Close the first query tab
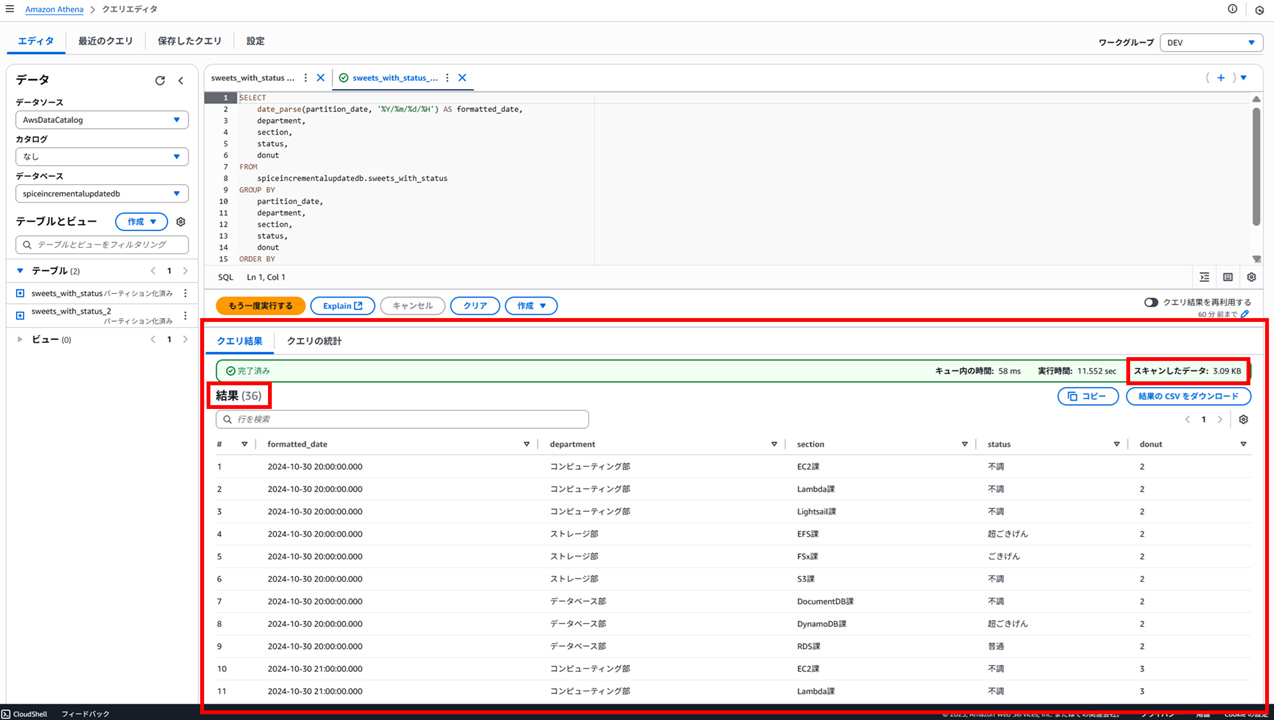 click(321, 77)
